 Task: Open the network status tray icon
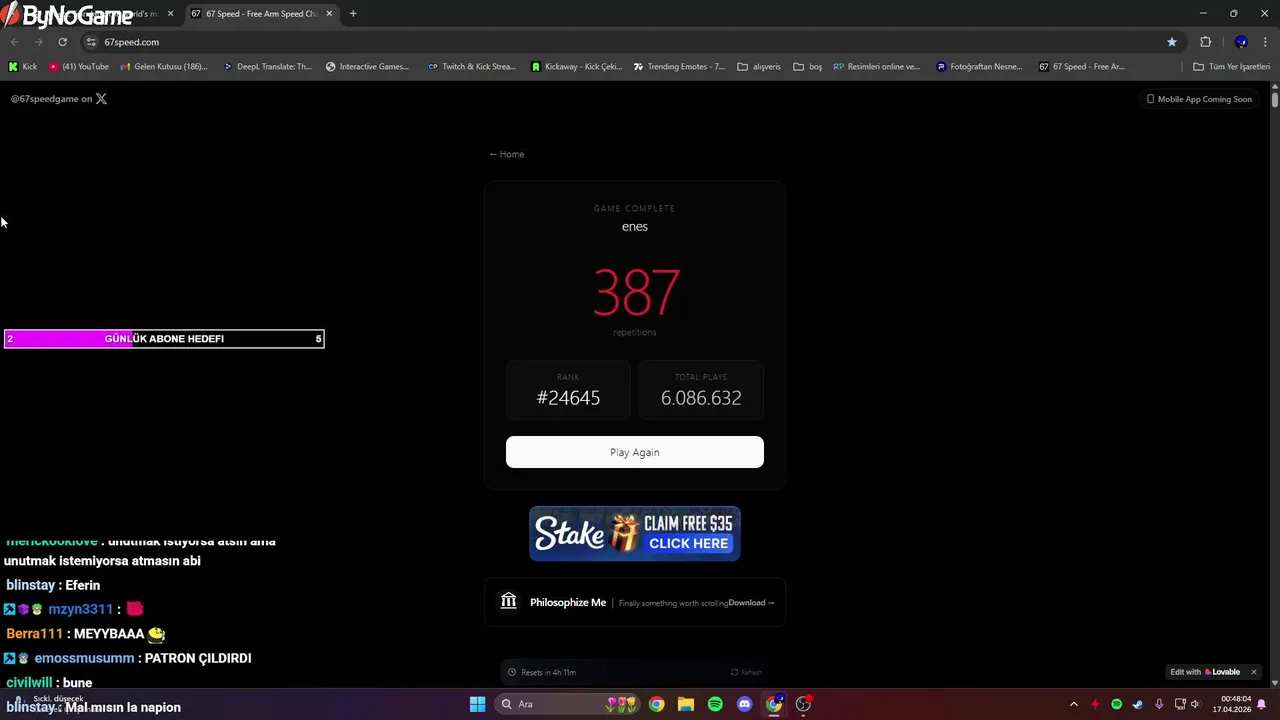1180,704
